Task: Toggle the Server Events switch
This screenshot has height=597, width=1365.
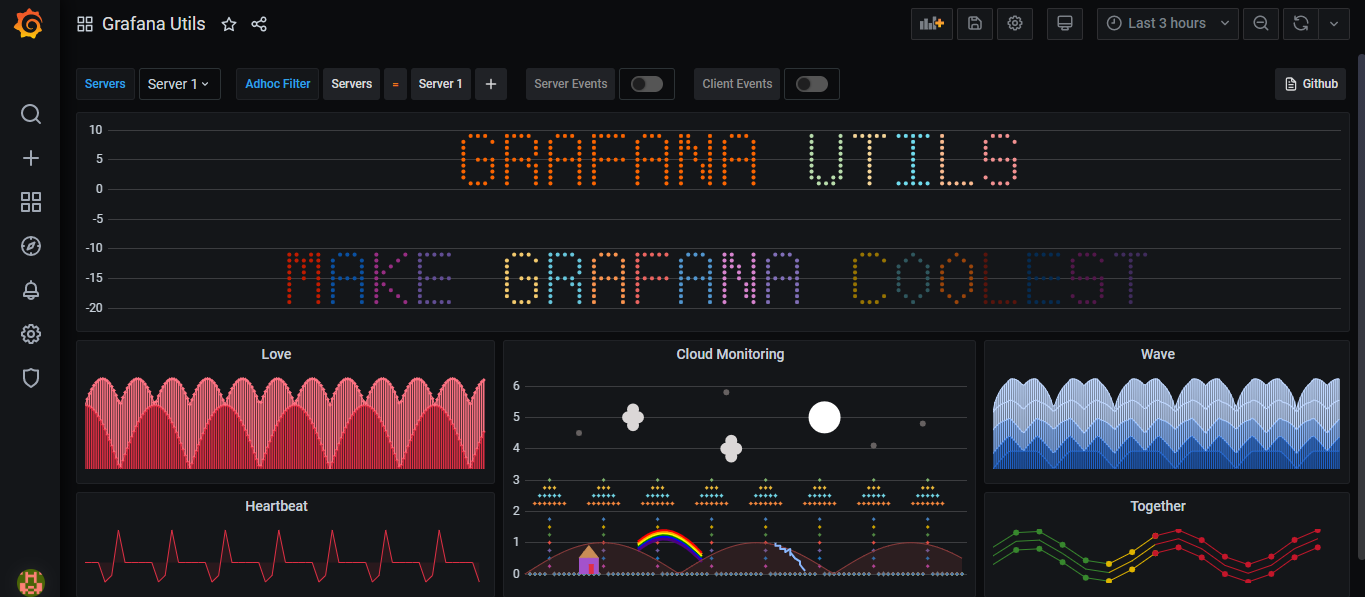Action: click(x=647, y=84)
